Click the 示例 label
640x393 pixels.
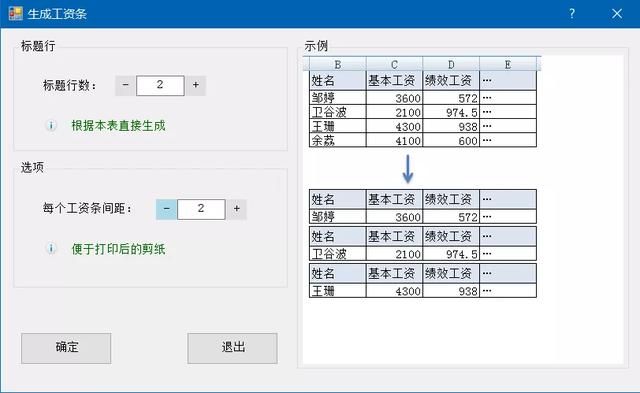point(316,46)
